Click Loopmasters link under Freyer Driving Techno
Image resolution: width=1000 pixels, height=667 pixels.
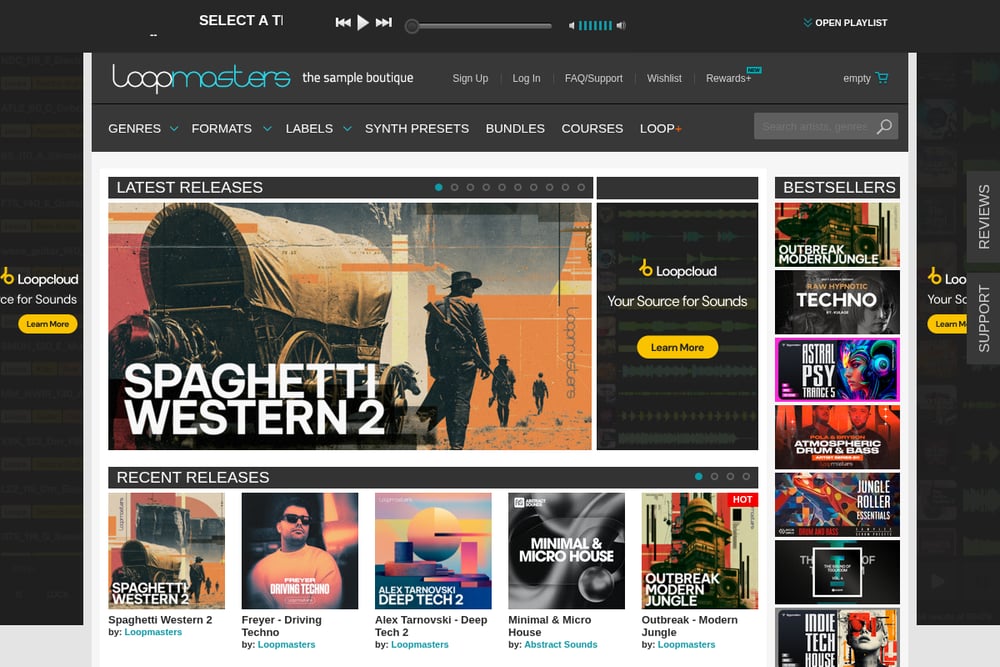pos(286,645)
